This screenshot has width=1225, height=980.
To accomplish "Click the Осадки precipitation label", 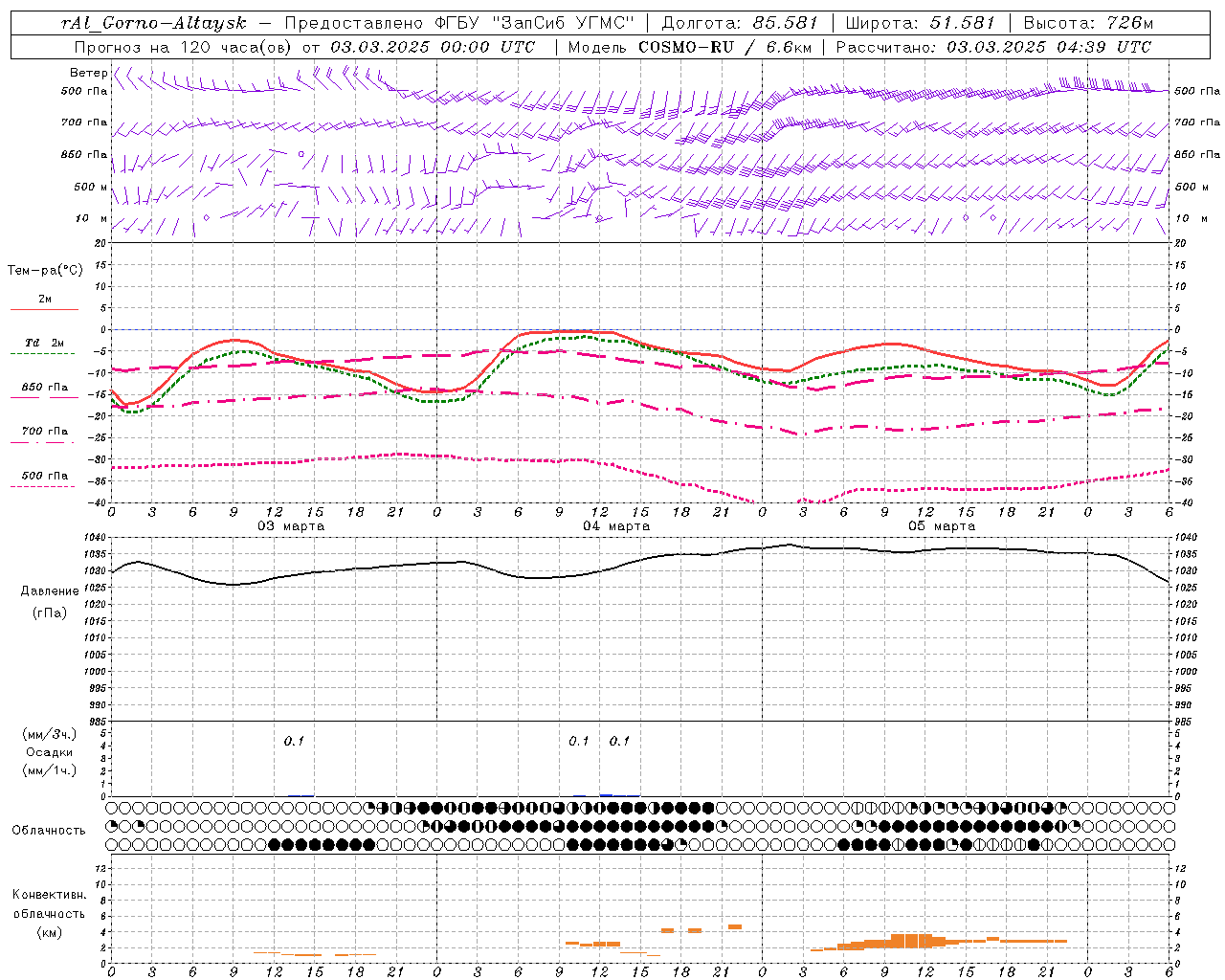I will pos(50,752).
